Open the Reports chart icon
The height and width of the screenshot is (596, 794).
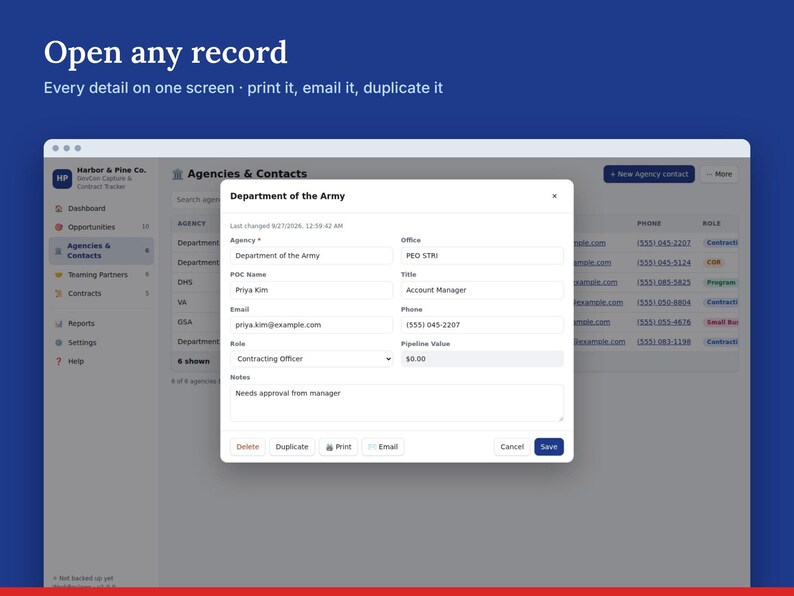click(59, 323)
